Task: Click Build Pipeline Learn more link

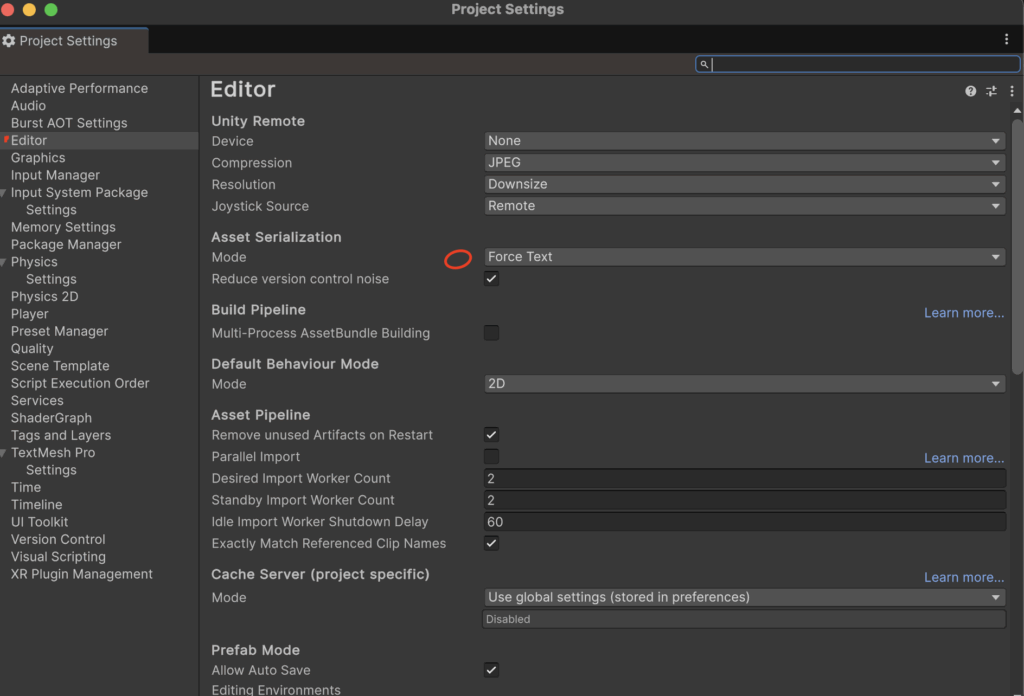Action: coord(964,313)
